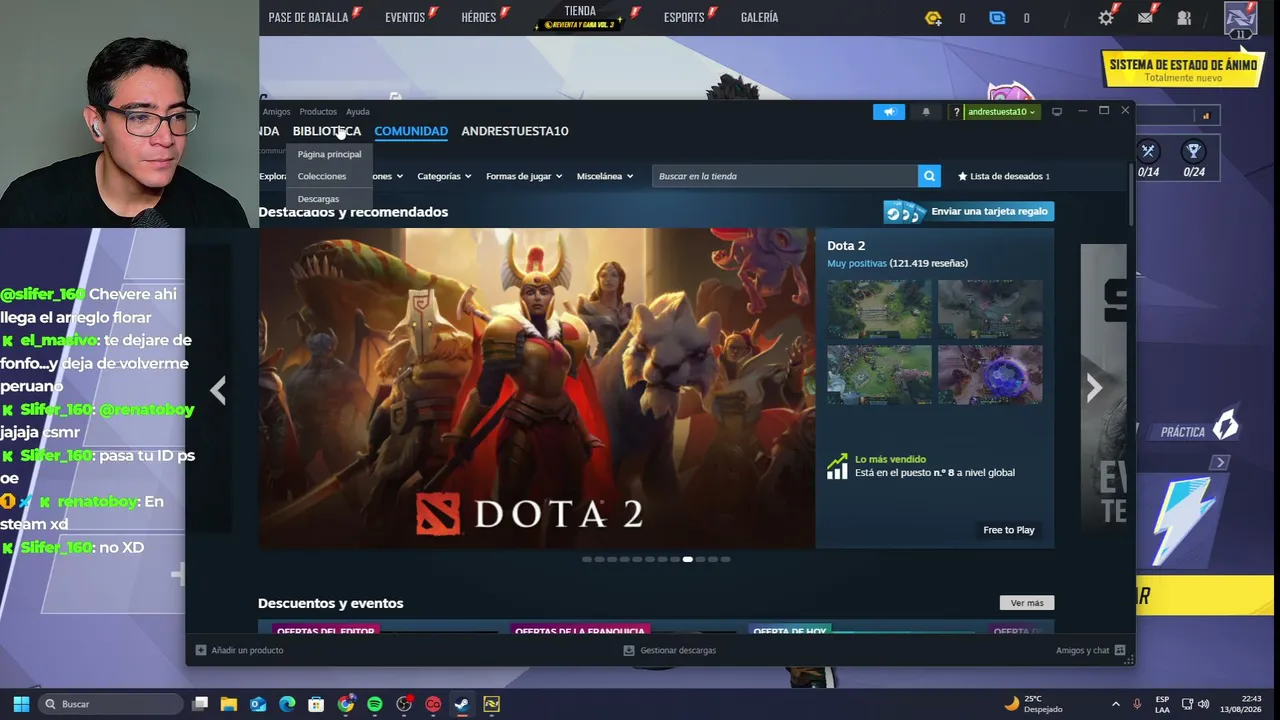Go to next featured game with right arrow
This screenshot has width=1280, height=720.
click(x=1094, y=388)
